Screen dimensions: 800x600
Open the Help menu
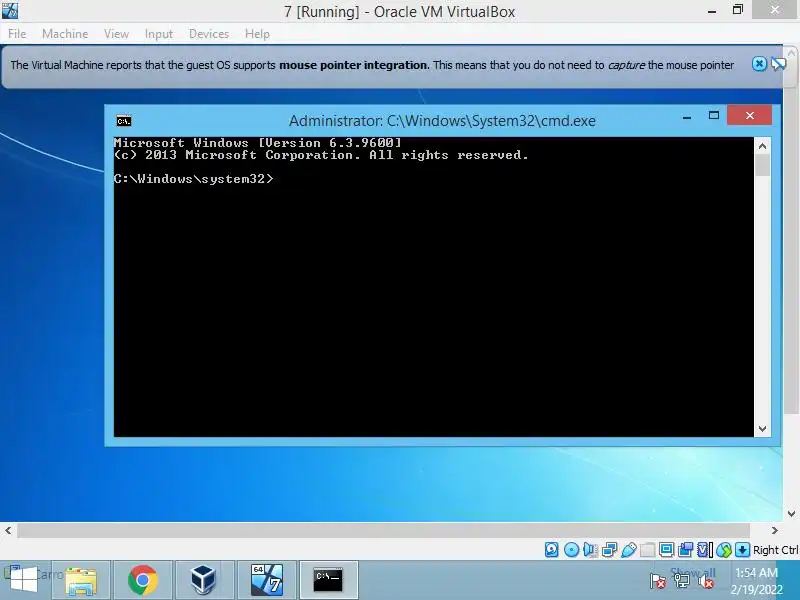point(257,34)
